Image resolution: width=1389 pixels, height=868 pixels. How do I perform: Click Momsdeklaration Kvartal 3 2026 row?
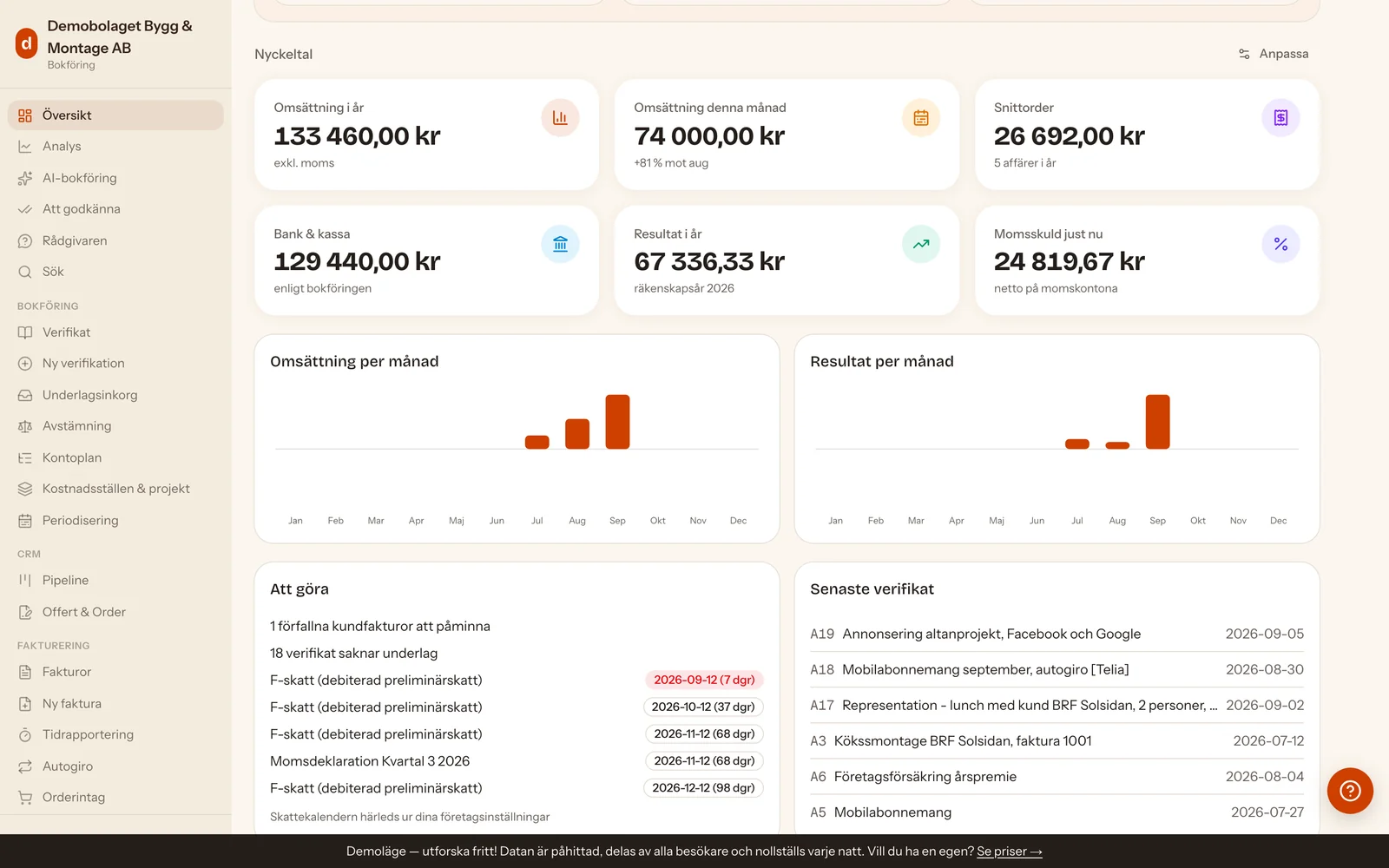[517, 761]
